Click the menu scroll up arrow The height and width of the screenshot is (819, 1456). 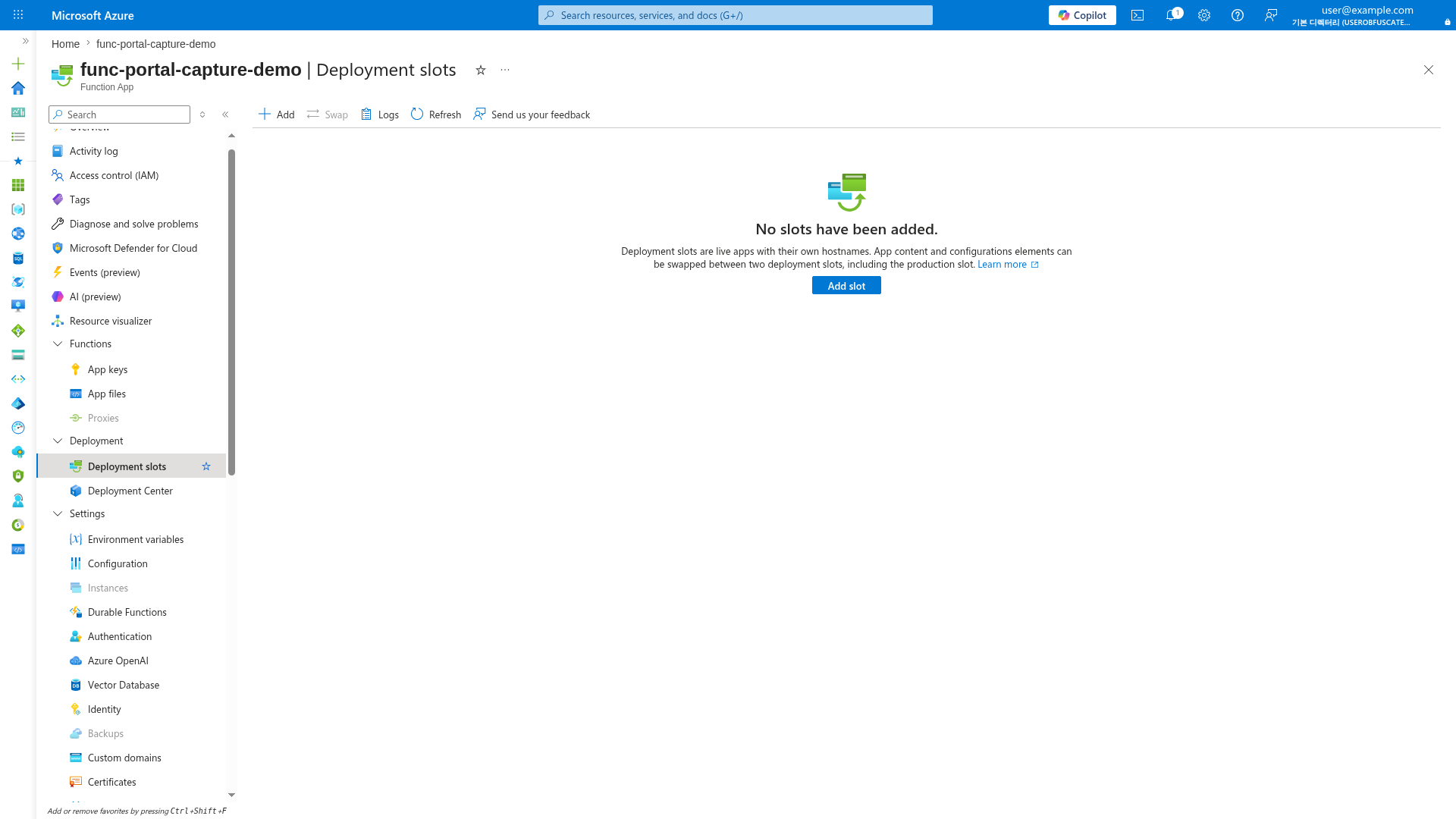(x=231, y=136)
